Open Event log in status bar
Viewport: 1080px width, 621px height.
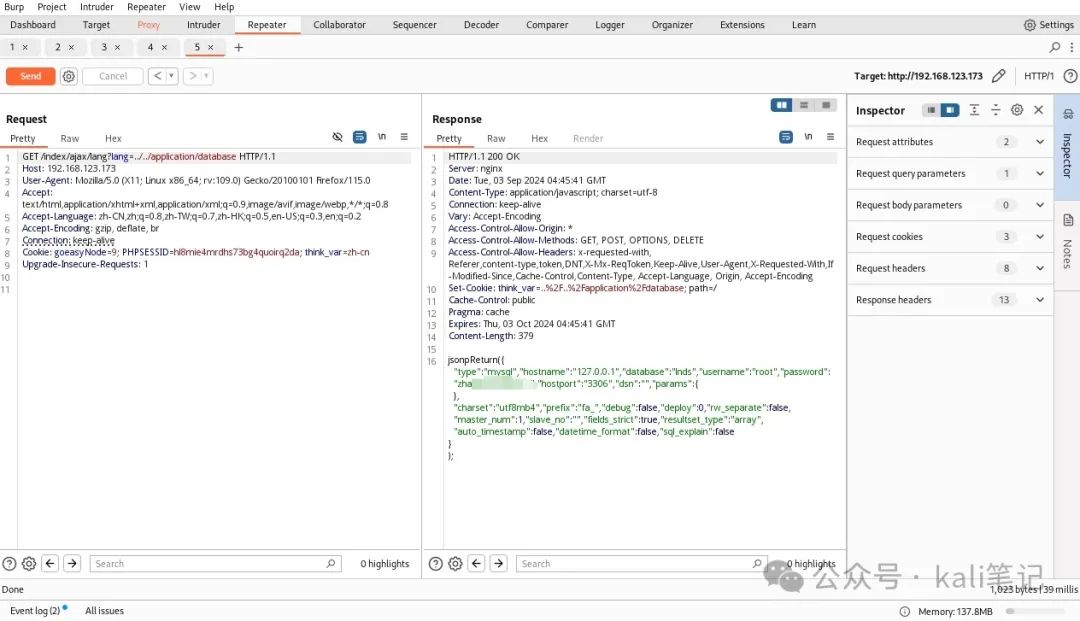[x=35, y=611]
